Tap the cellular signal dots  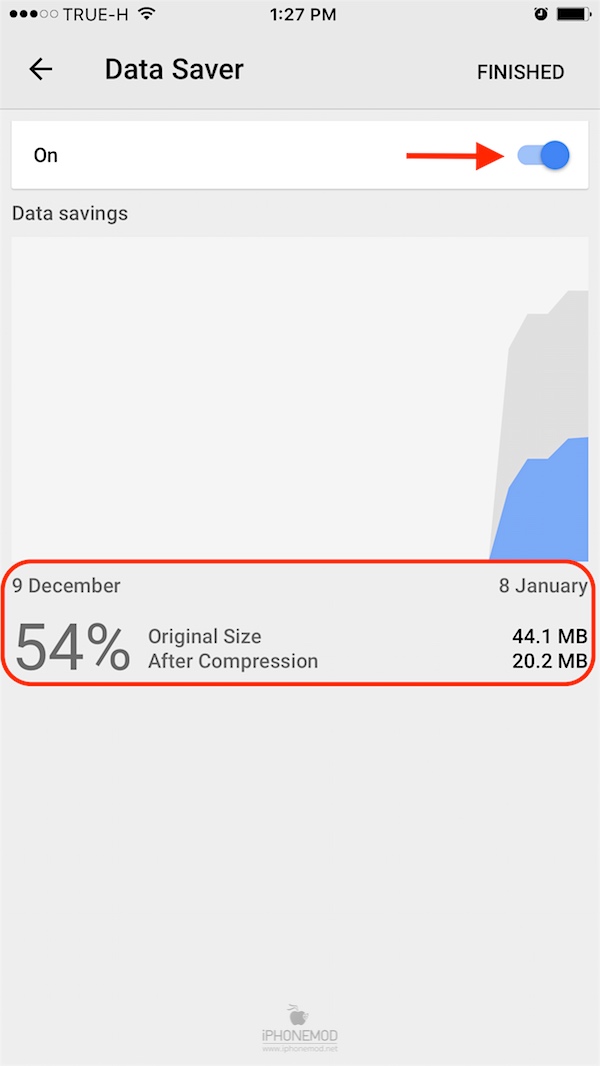click(31, 15)
